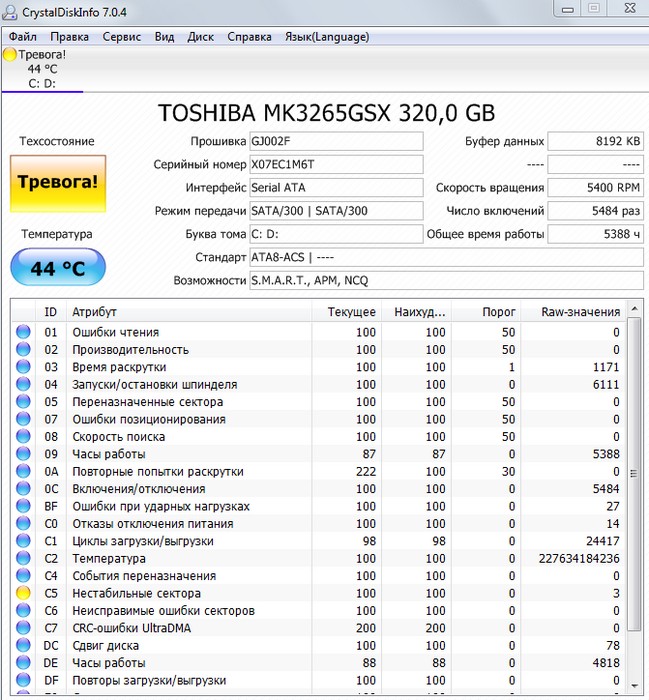Open the Сервис menu

(x=122, y=37)
